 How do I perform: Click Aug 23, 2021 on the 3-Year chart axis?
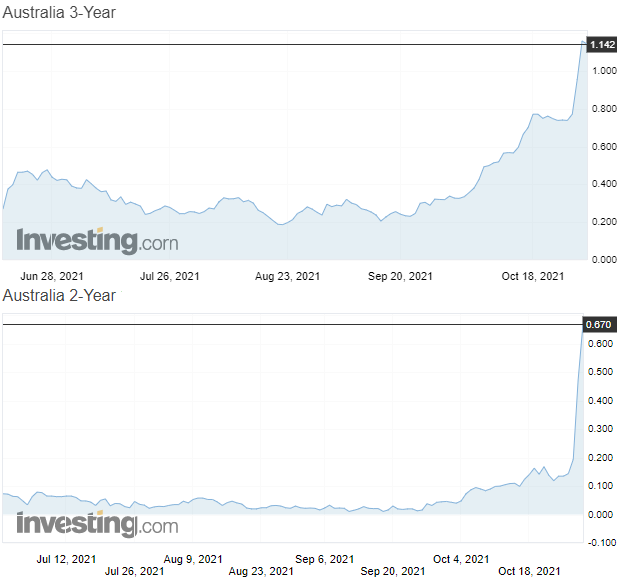(288, 275)
